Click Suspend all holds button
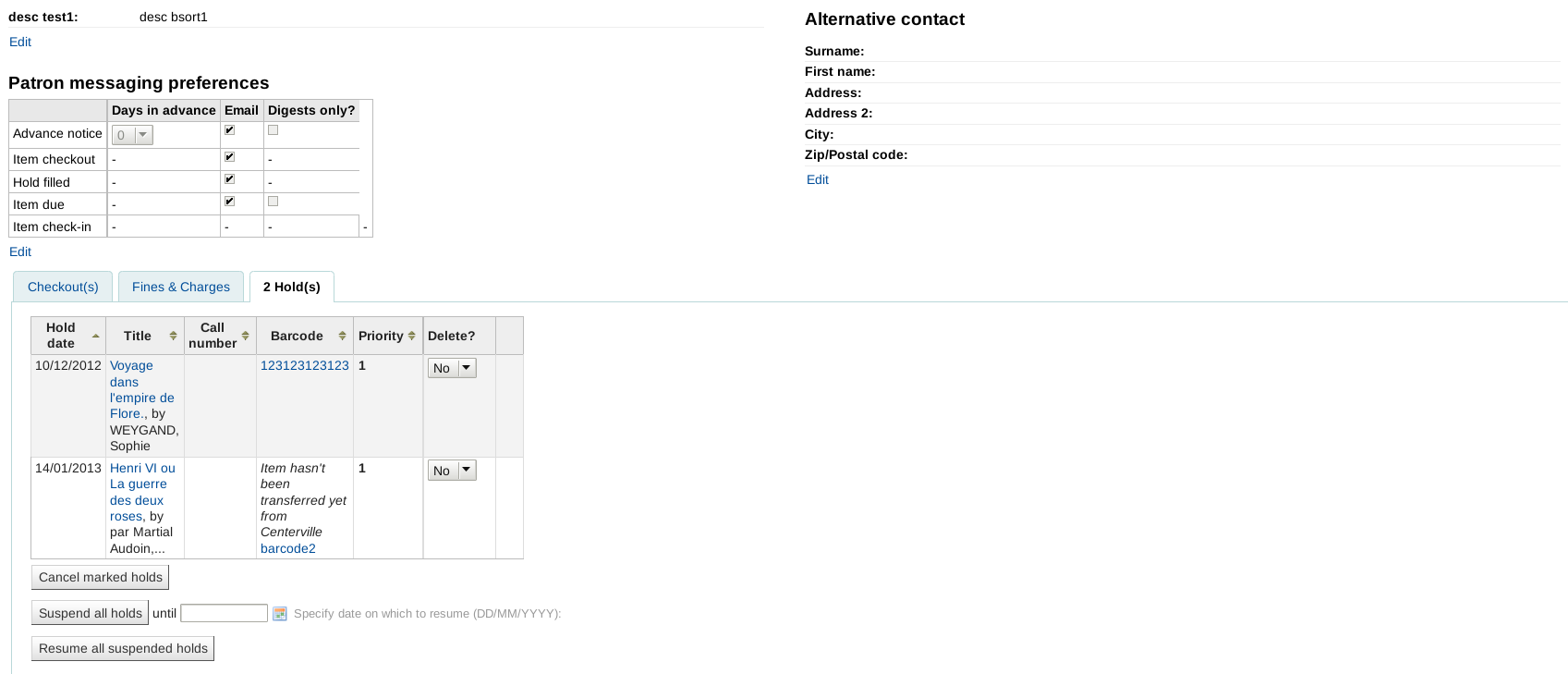 click(x=91, y=613)
